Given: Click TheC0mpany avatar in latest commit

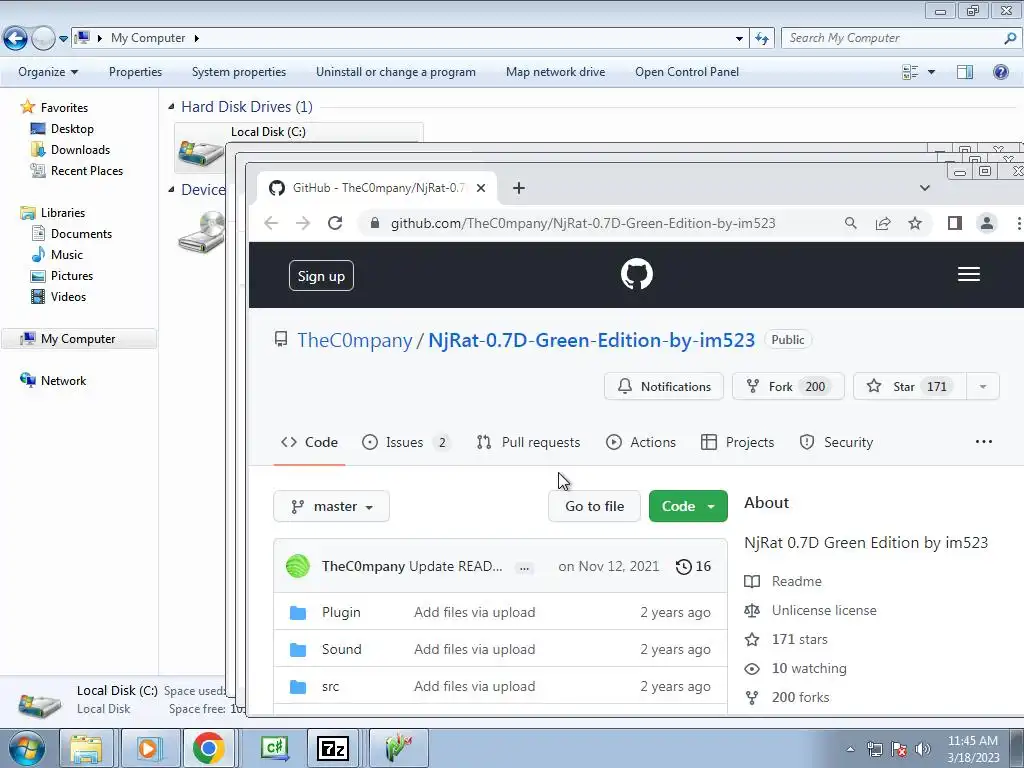Looking at the screenshot, I should [298, 566].
